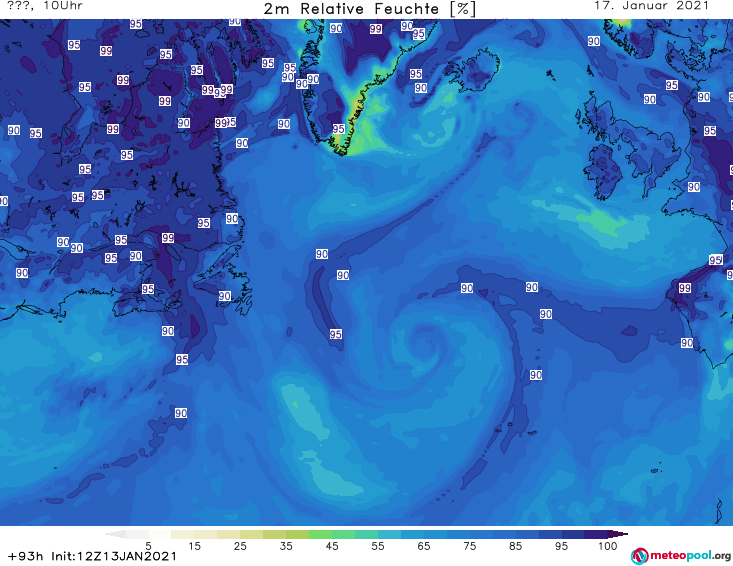Image resolution: width=733 pixels, height=566 pixels.
Task: Click the 'Init:12Z13JAN2021' initialization text
Action: click(x=114, y=556)
